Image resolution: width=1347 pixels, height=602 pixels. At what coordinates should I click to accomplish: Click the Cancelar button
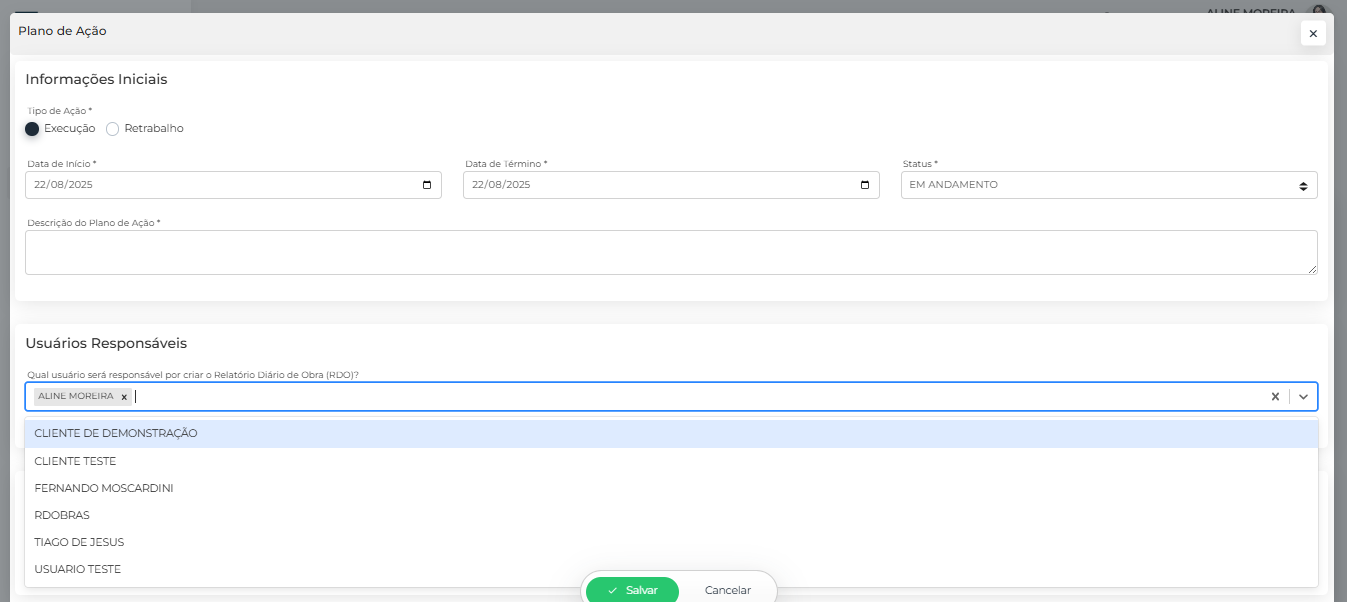[727, 590]
